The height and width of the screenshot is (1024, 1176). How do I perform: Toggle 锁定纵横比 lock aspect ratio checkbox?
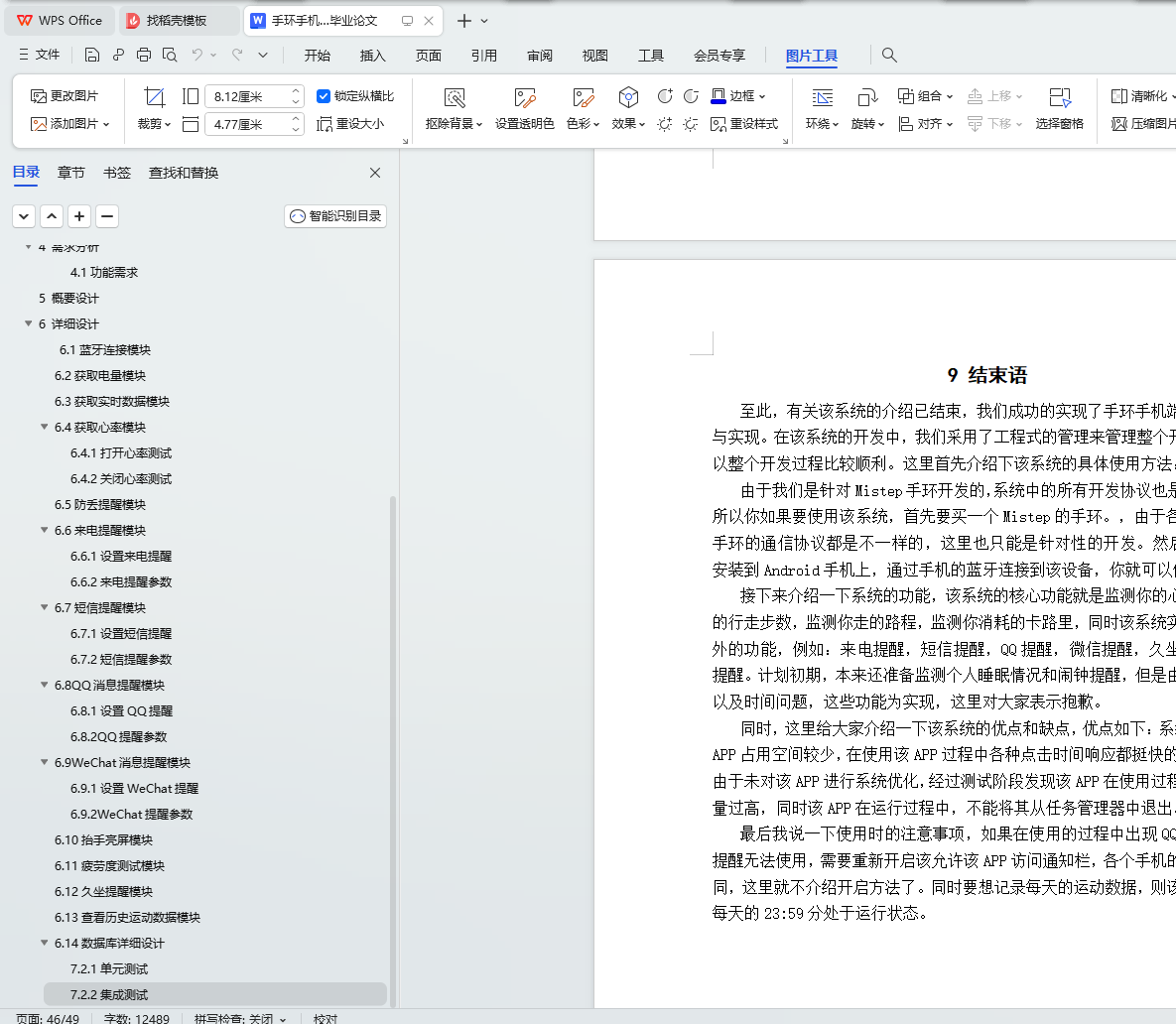coord(324,96)
